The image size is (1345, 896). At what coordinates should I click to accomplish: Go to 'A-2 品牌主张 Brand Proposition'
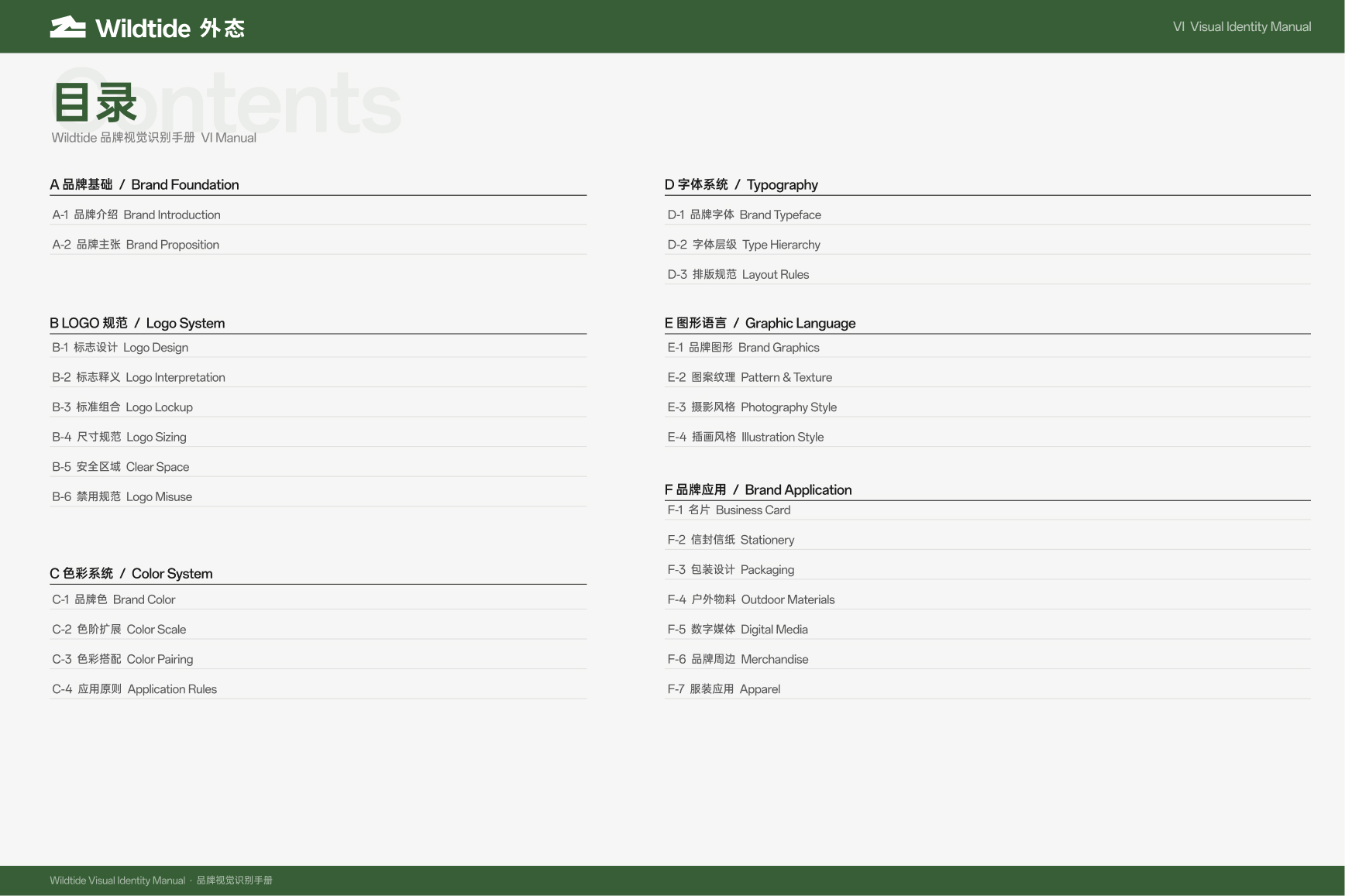[x=136, y=245]
